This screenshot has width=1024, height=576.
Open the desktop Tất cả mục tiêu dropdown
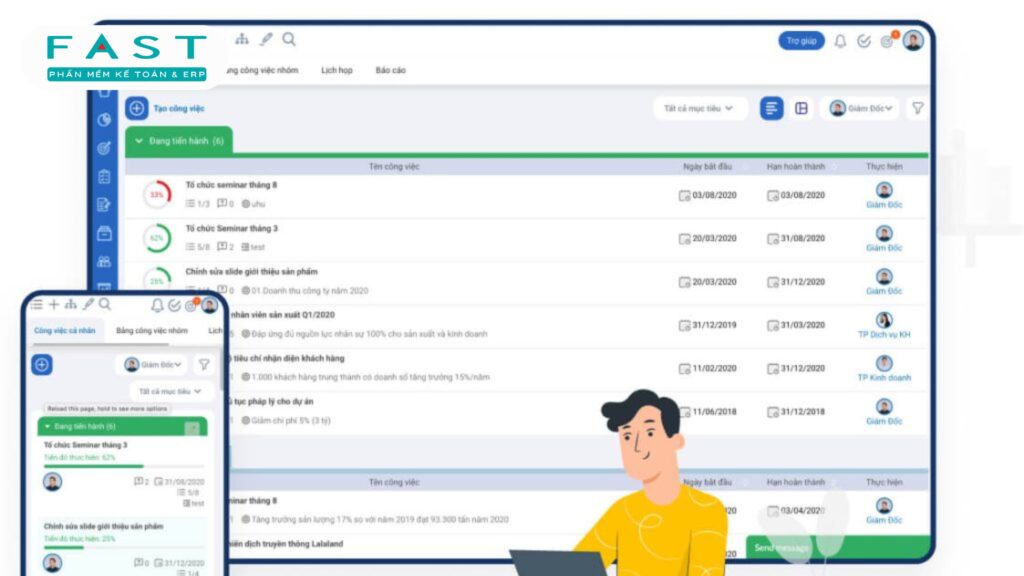698,108
